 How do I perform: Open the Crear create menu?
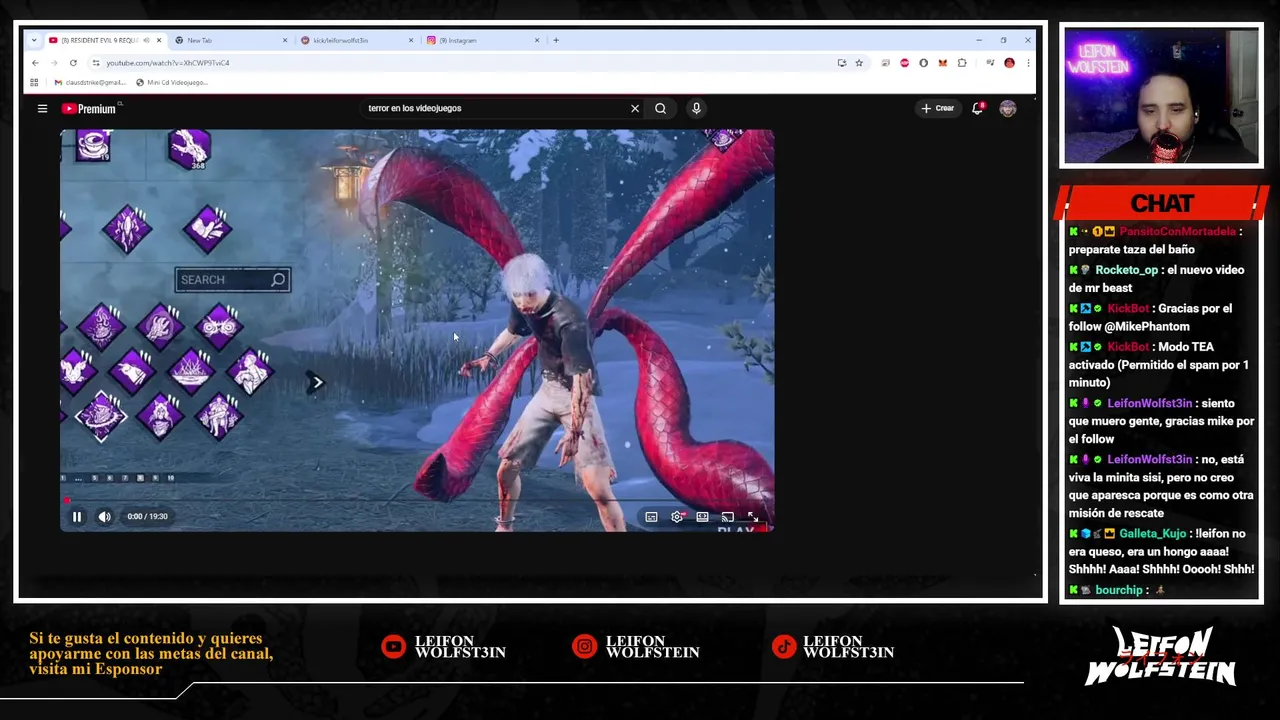(938, 108)
